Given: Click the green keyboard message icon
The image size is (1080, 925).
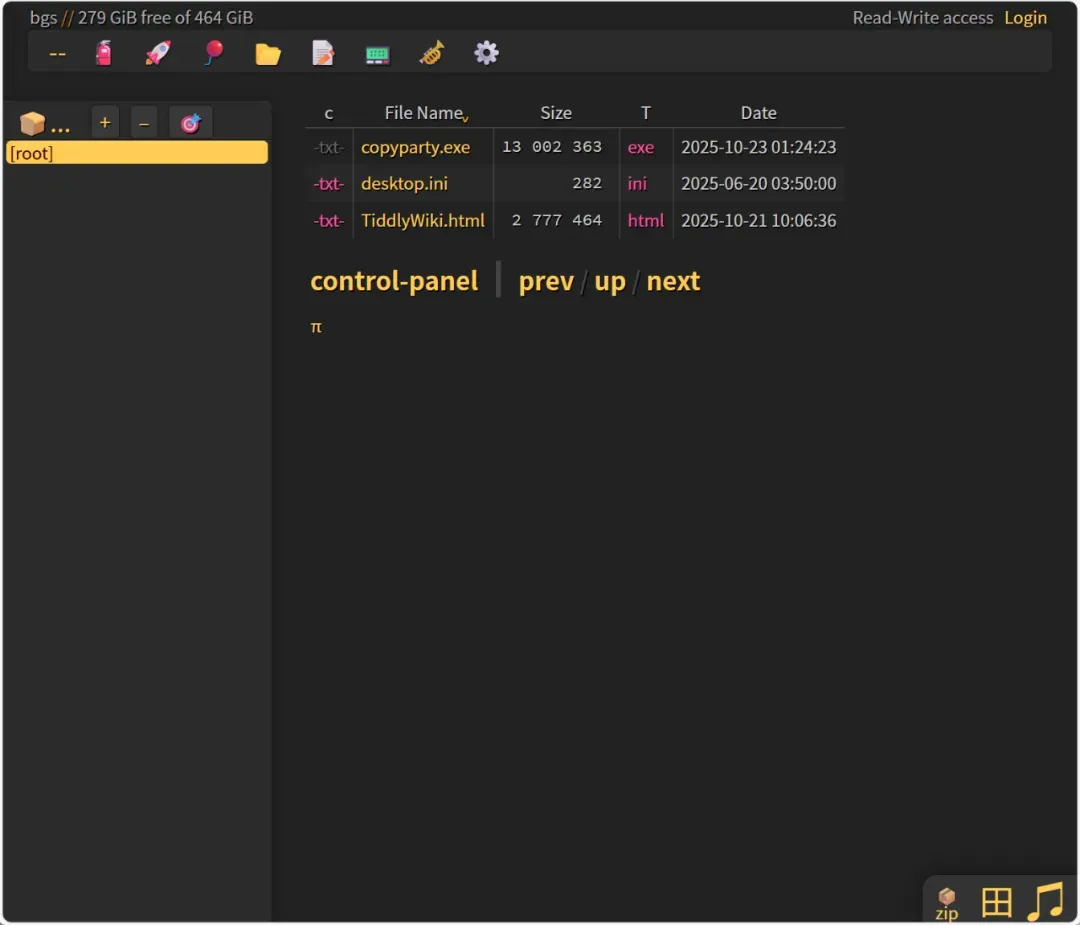Looking at the screenshot, I should [377, 54].
